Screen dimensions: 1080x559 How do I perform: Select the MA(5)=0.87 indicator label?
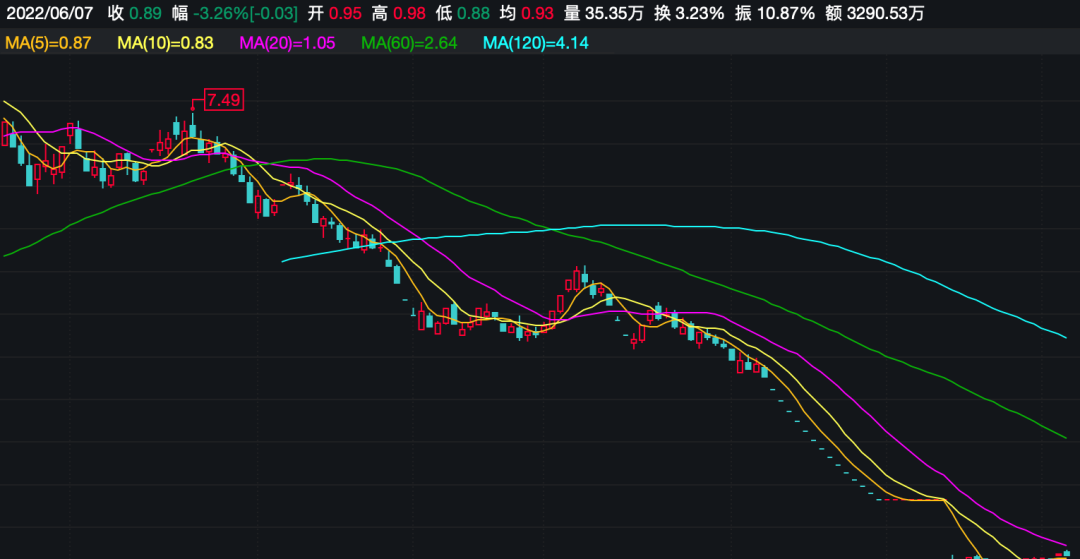pyautogui.click(x=48, y=43)
